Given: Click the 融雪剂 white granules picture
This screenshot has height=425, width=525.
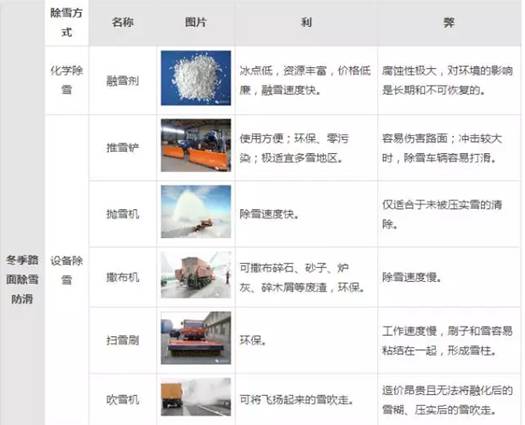Looking at the screenshot, I should 196,78.
